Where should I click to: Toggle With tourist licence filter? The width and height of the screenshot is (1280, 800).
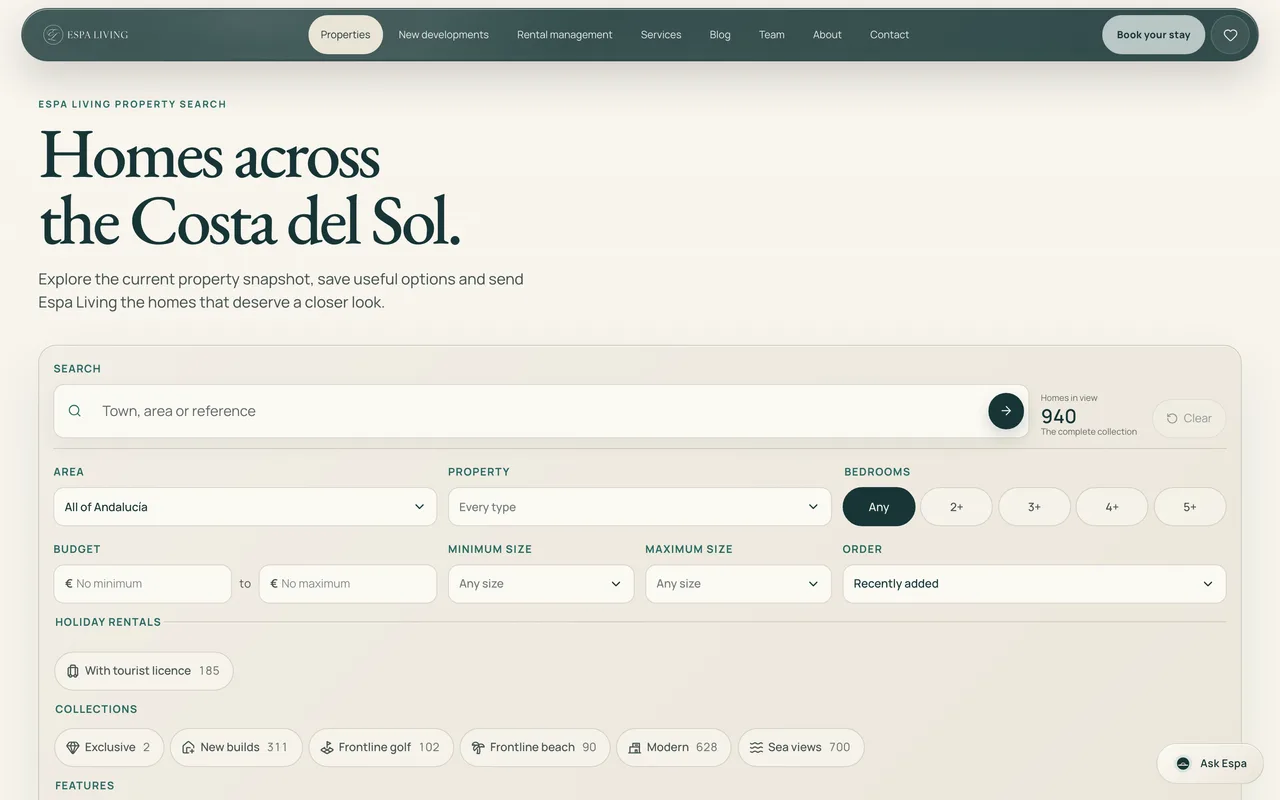click(x=144, y=671)
